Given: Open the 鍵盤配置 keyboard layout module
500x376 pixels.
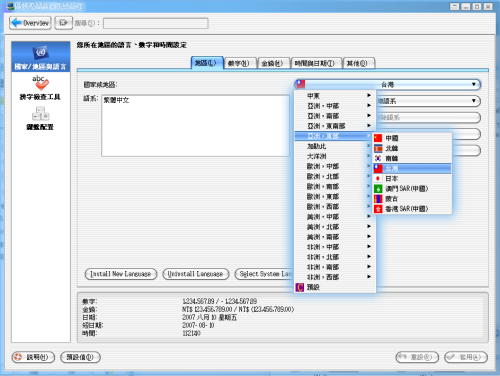Looking at the screenshot, I should (x=40, y=118).
